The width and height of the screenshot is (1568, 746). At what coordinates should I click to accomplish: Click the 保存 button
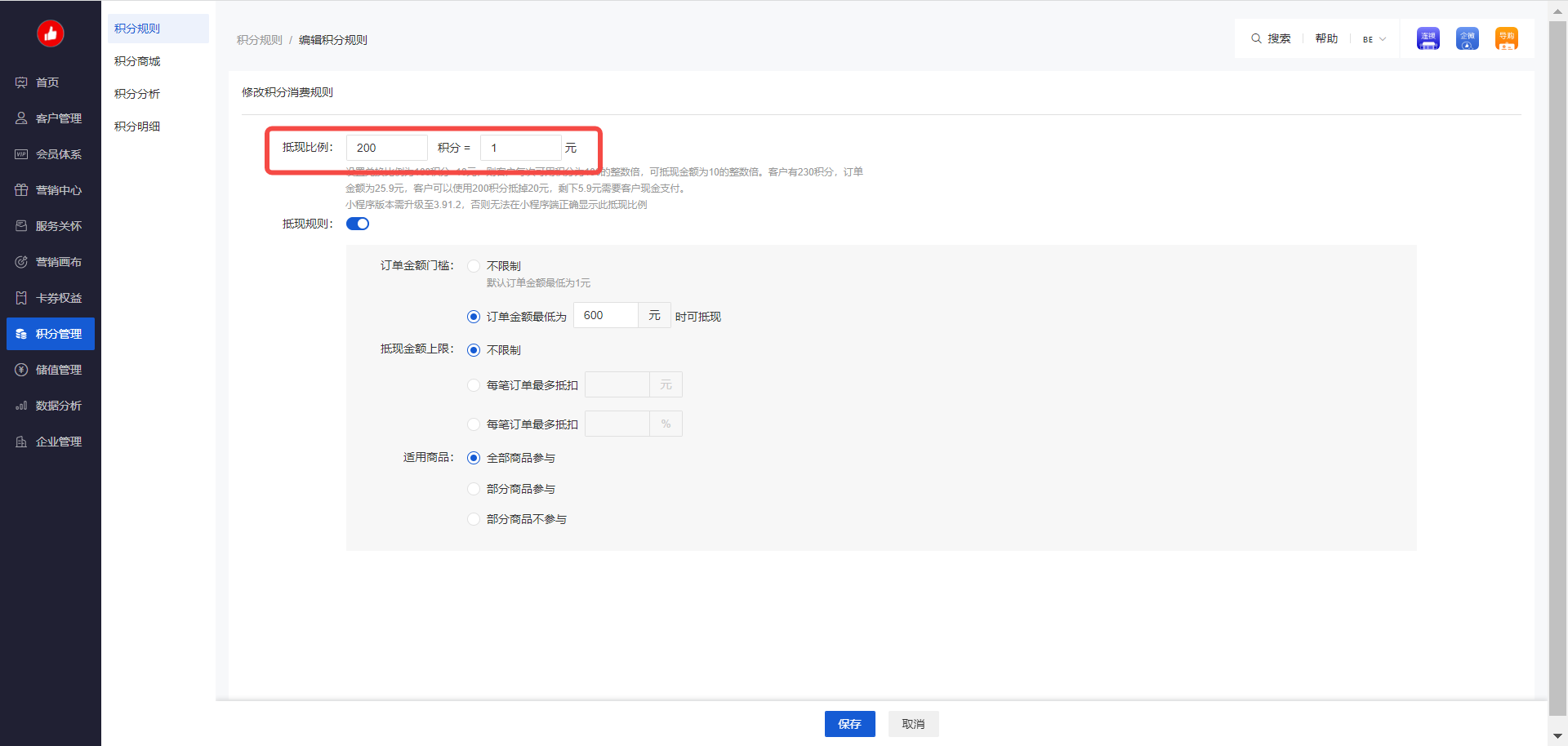pos(849,724)
